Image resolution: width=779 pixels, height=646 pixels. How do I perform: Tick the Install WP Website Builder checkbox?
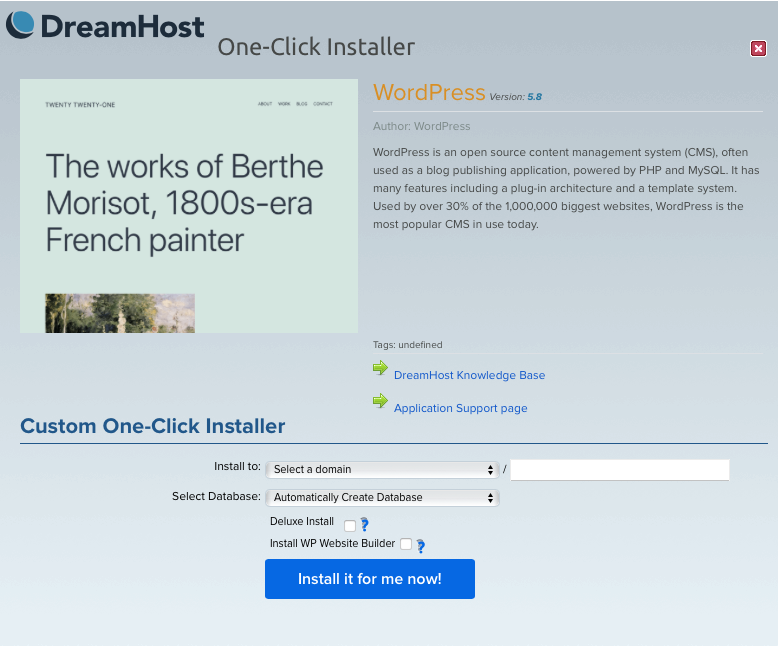[406, 544]
